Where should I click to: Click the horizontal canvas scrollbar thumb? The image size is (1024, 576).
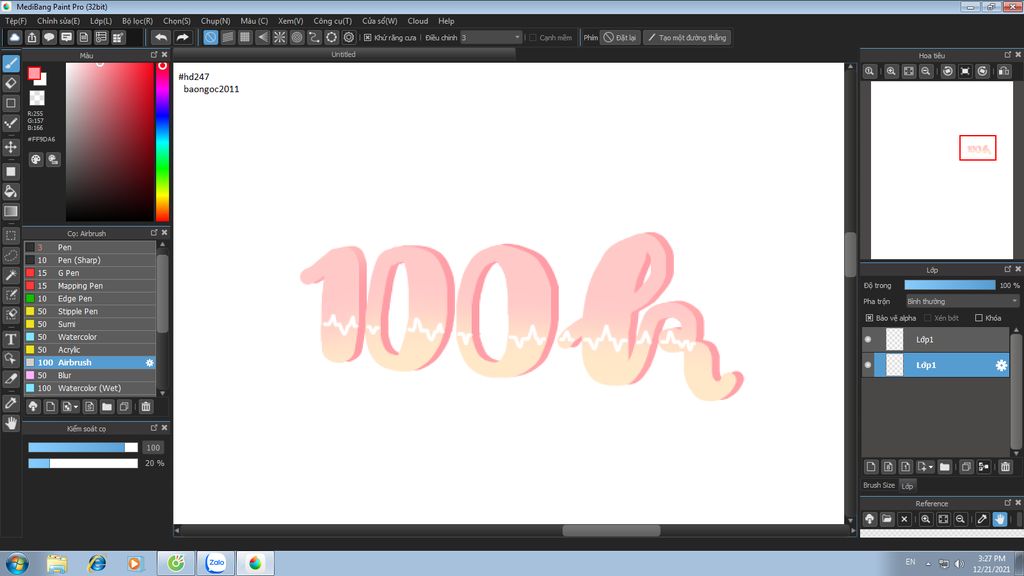pyautogui.click(x=611, y=531)
